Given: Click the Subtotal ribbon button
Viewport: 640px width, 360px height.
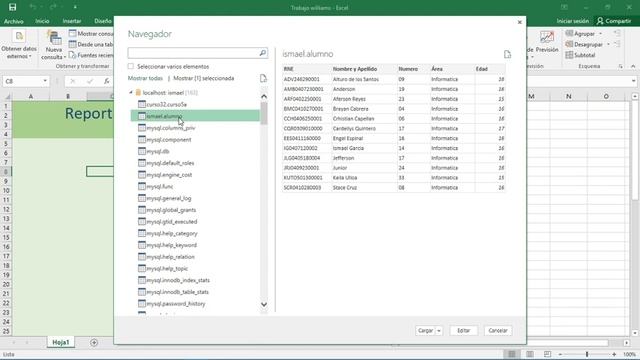Looking at the screenshot, I should click(580, 55).
